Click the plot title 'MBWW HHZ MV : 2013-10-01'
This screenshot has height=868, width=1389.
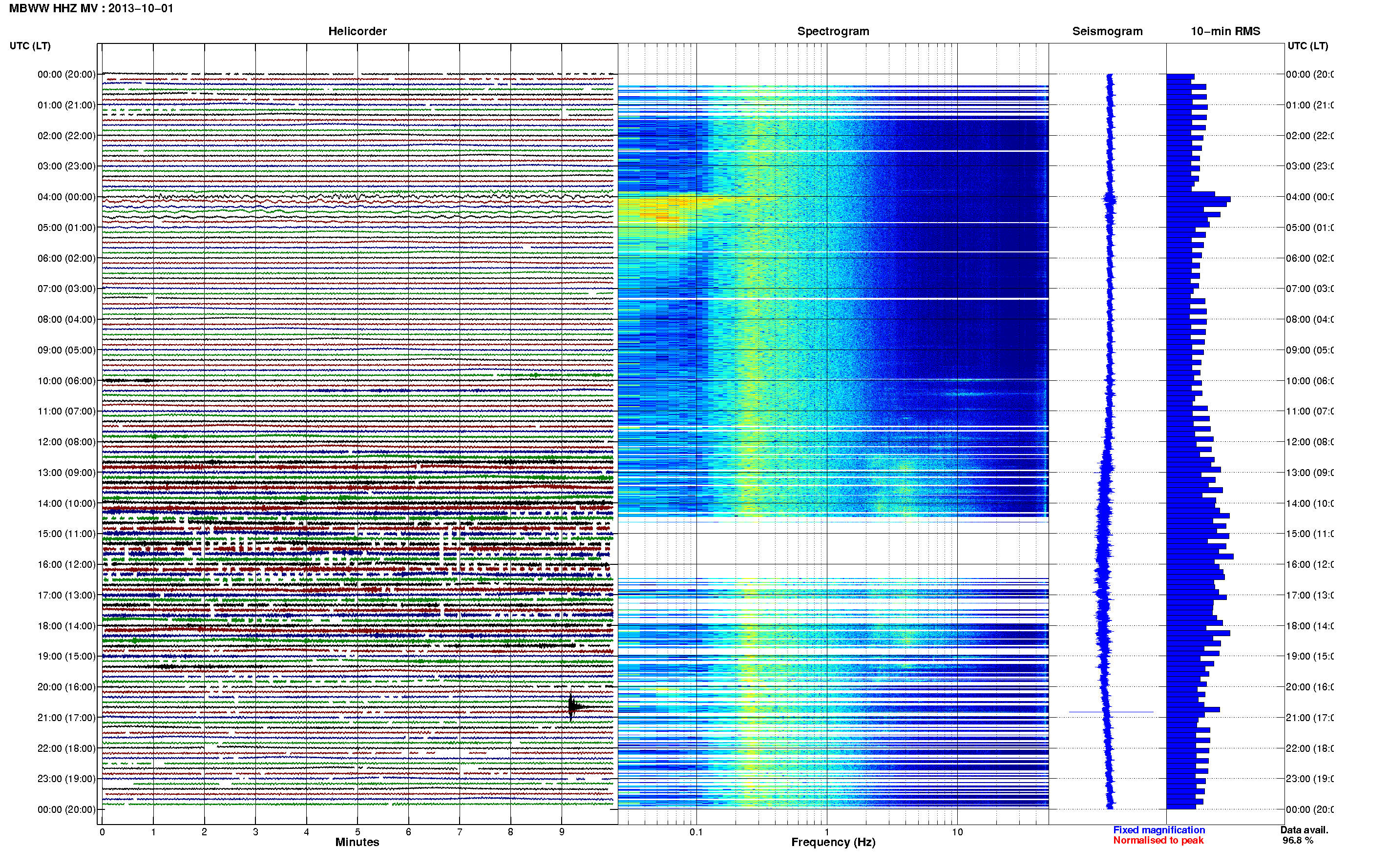pos(91,8)
